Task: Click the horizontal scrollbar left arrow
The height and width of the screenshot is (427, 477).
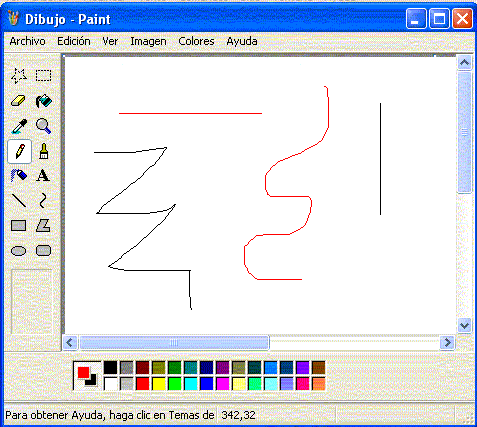Action: [x=70, y=342]
